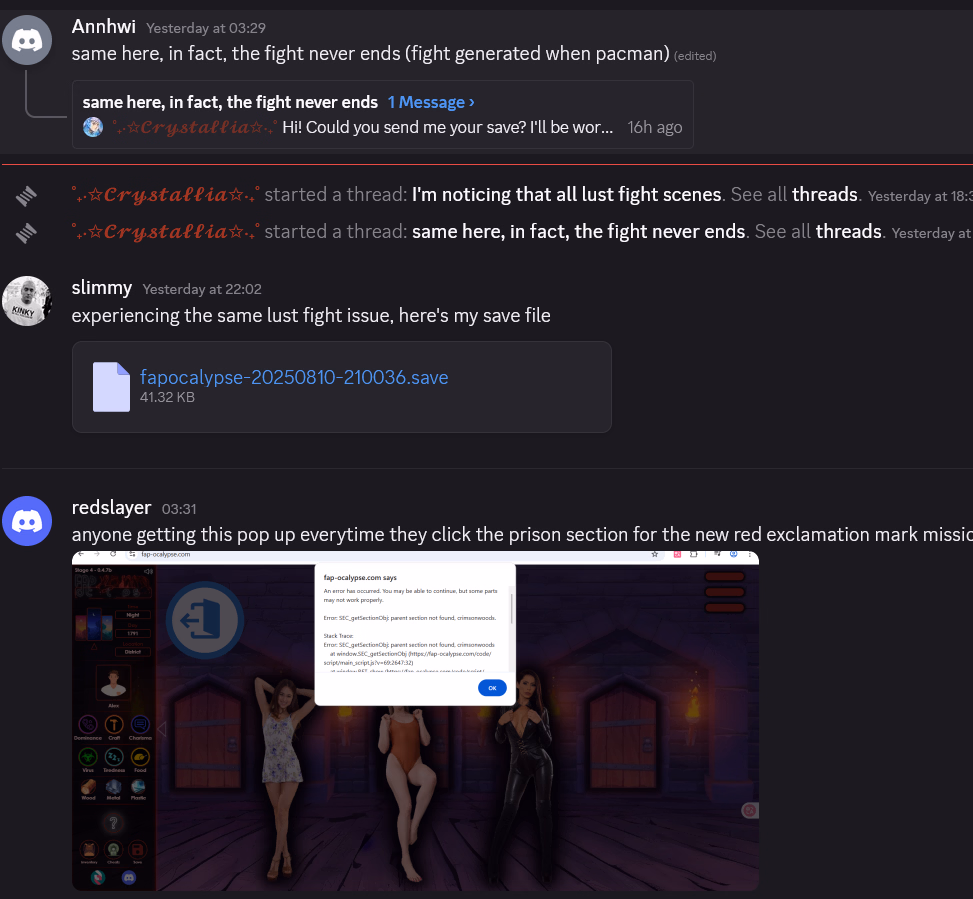Open Annhwi's default Discord avatar

click(x=27, y=40)
